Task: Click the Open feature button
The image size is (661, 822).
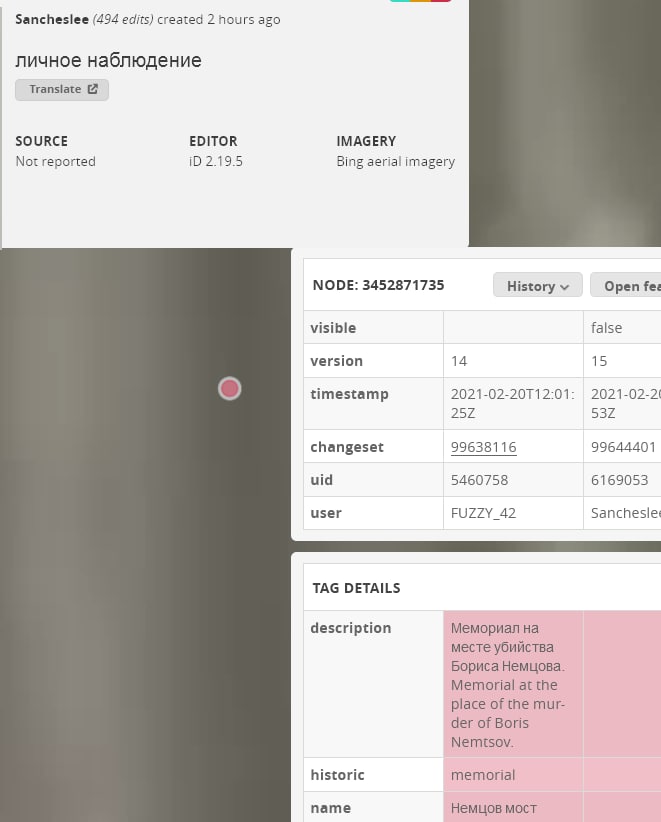Action: point(626,286)
